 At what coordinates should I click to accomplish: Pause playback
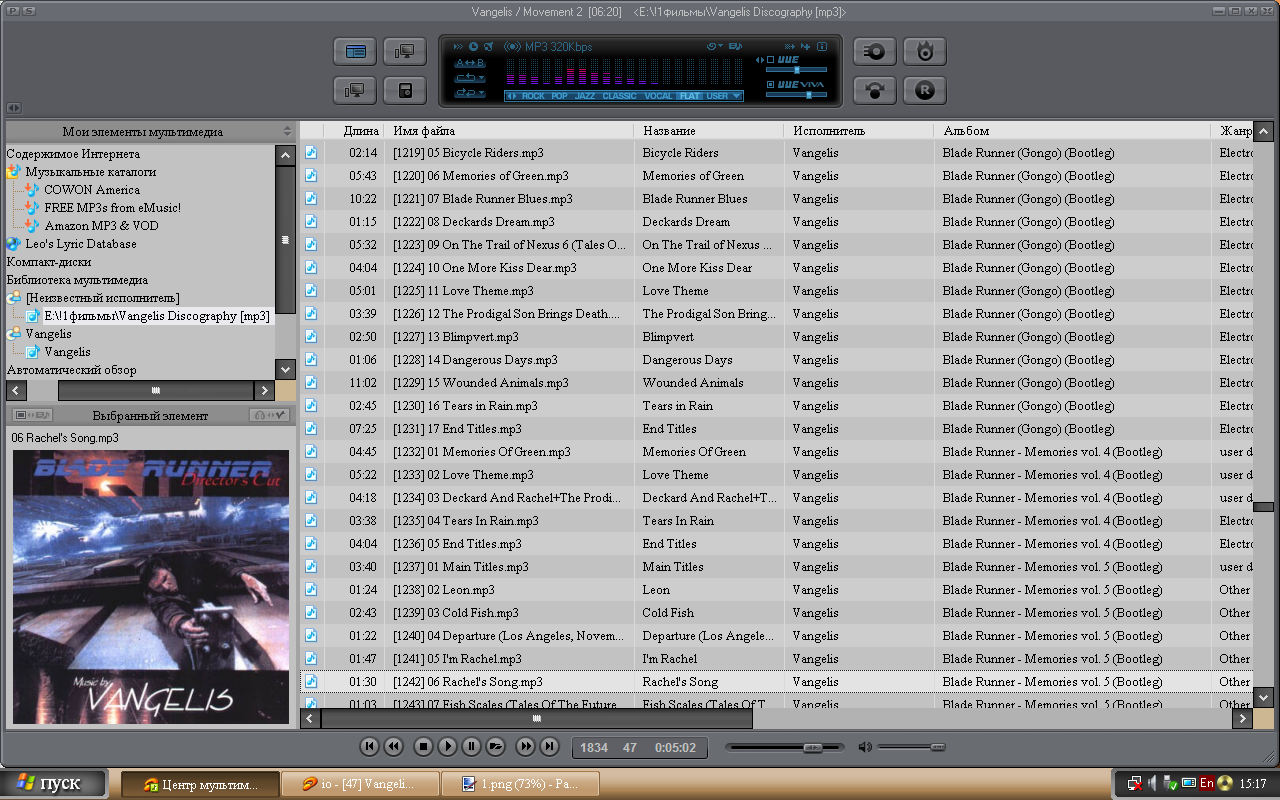coord(471,746)
